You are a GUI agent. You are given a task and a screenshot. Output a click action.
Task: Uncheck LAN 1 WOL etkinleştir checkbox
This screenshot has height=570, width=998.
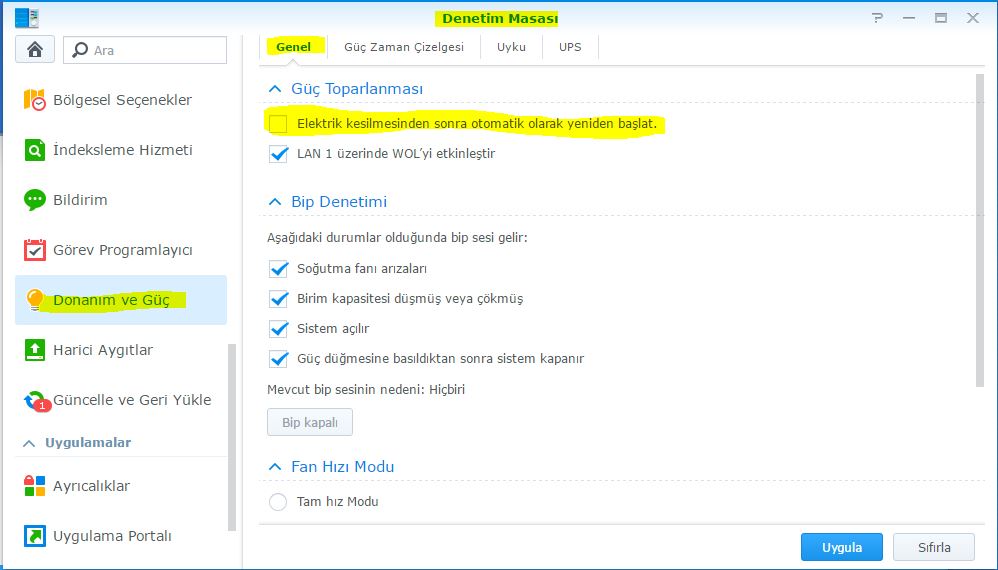[x=278, y=154]
